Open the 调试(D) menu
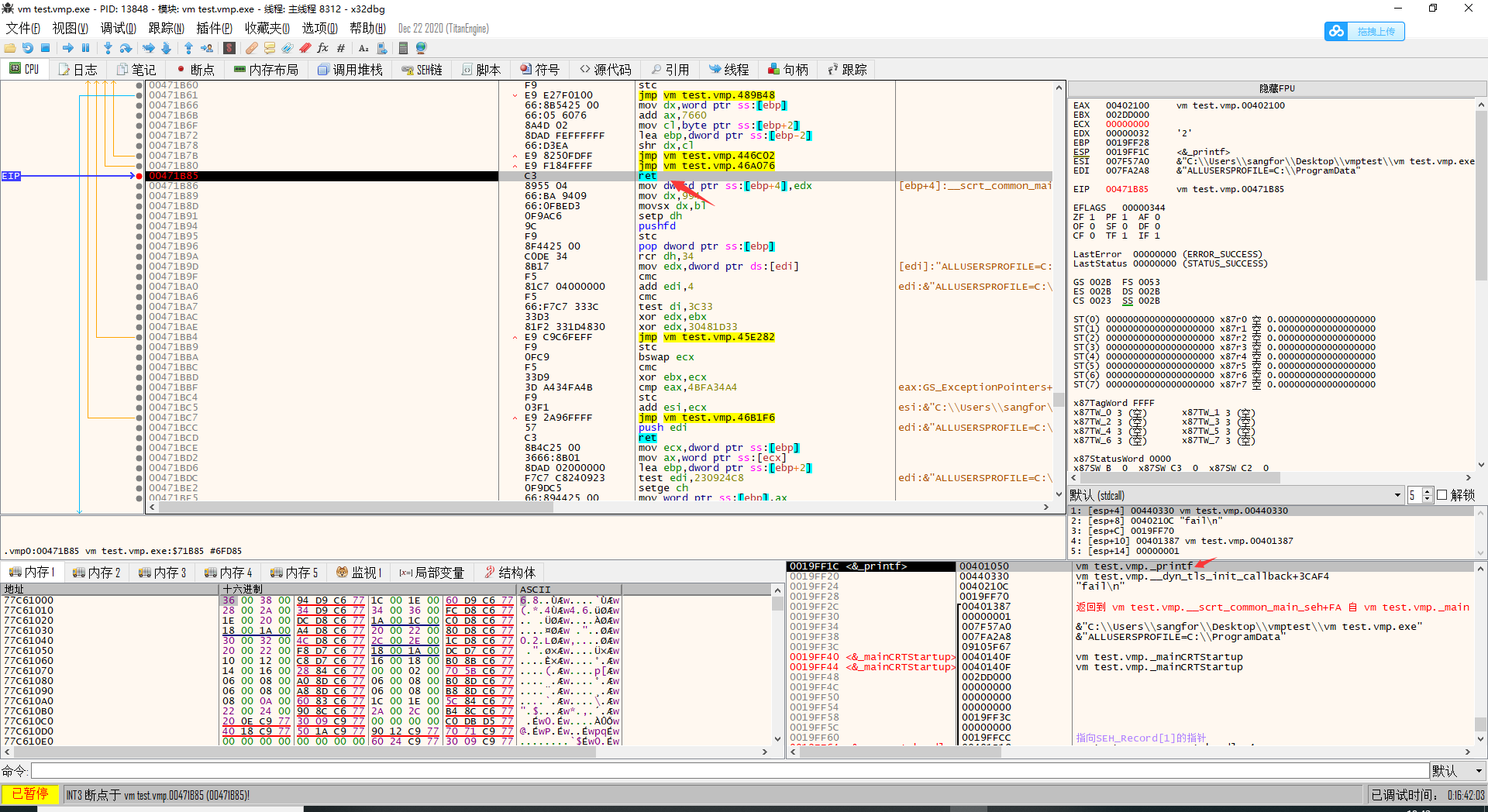 tap(118, 29)
